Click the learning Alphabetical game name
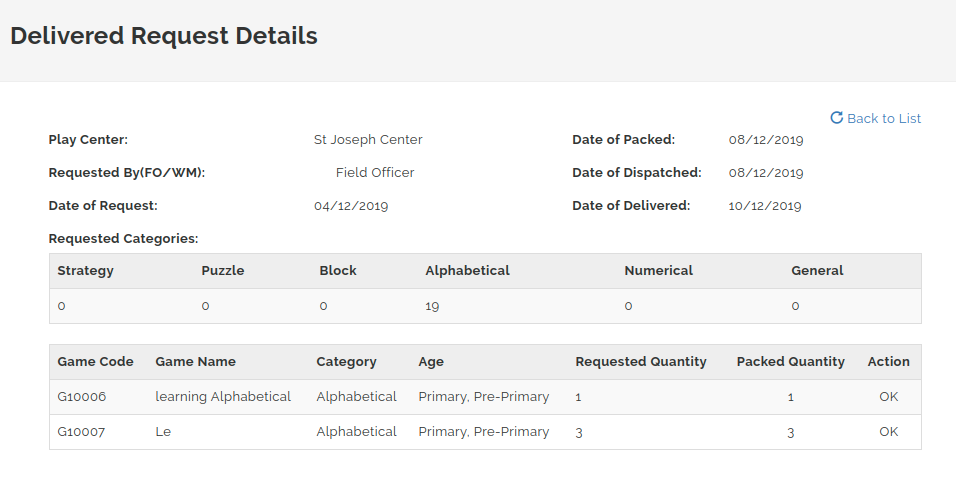 click(223, 397)
